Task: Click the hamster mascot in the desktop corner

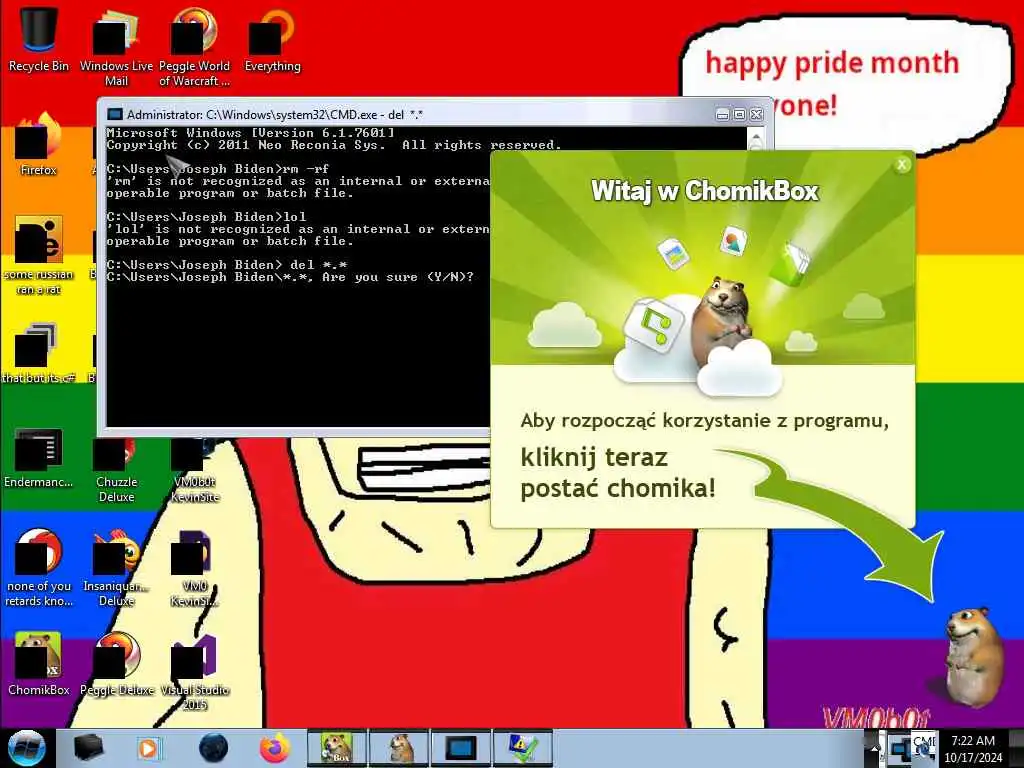Action: [973, 656]
